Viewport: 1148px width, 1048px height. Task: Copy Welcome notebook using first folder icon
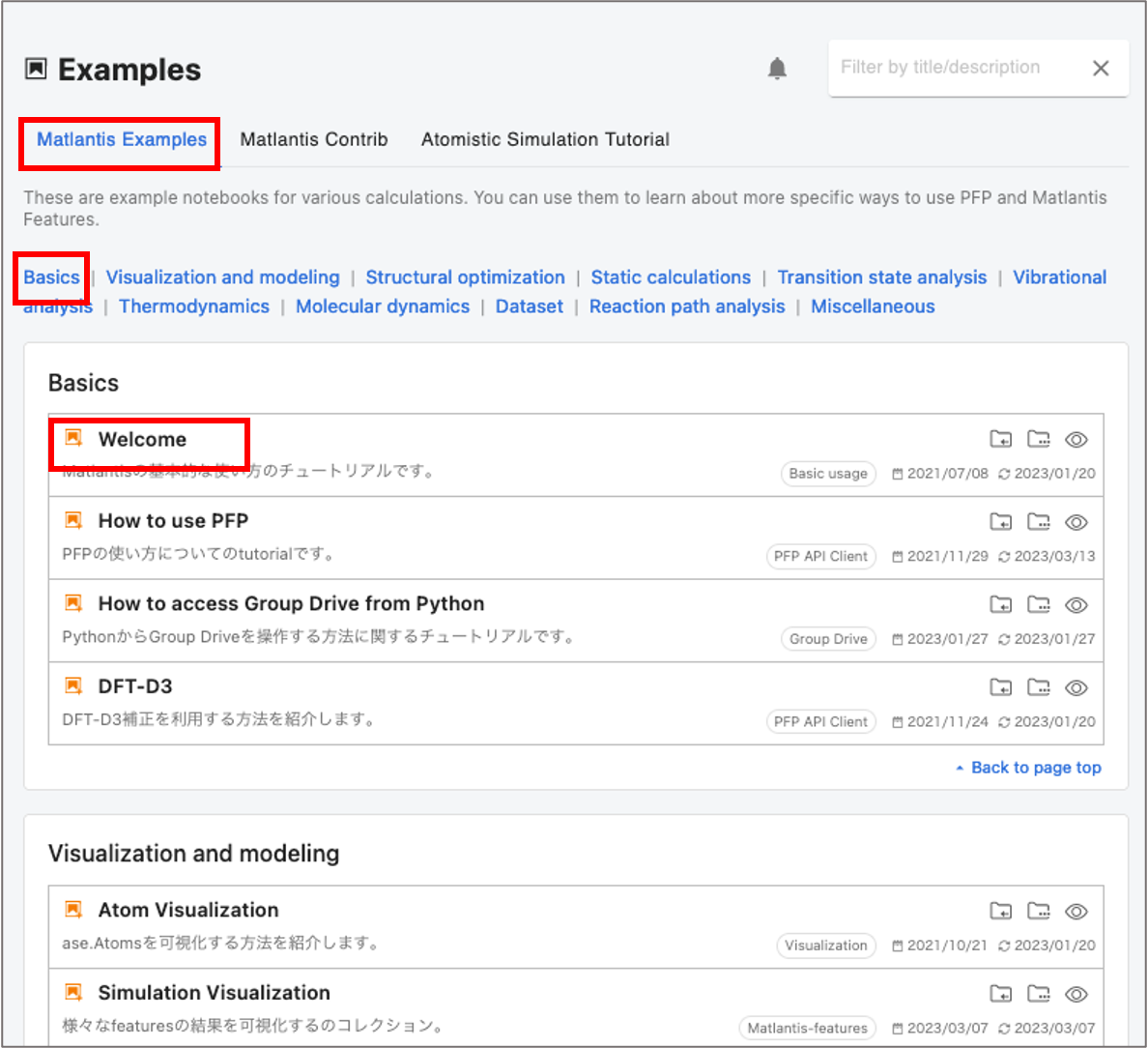click(x=1000, y=440)
